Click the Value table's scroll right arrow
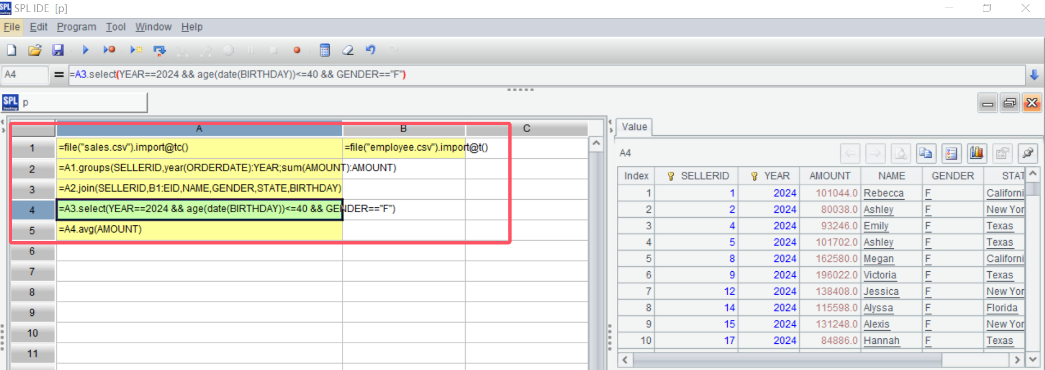This screenshot has height=370, width=1045. point(1018,360)
